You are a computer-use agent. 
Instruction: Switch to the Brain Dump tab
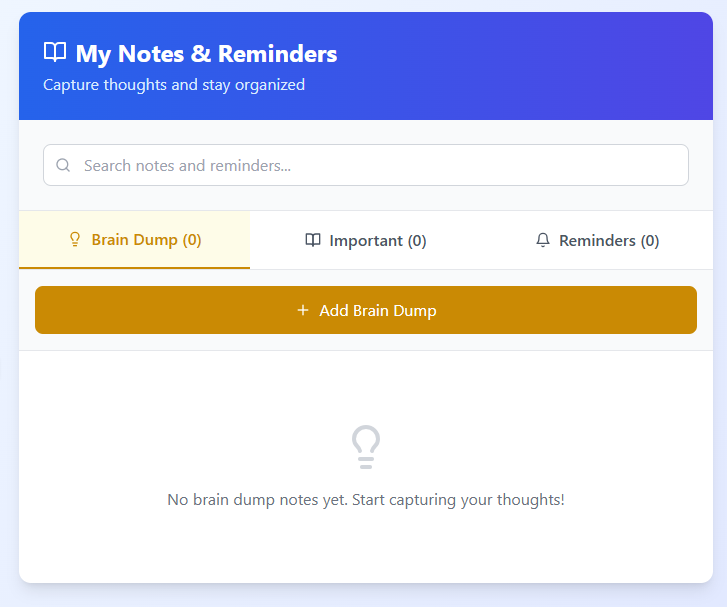click(x=134, y=240)
